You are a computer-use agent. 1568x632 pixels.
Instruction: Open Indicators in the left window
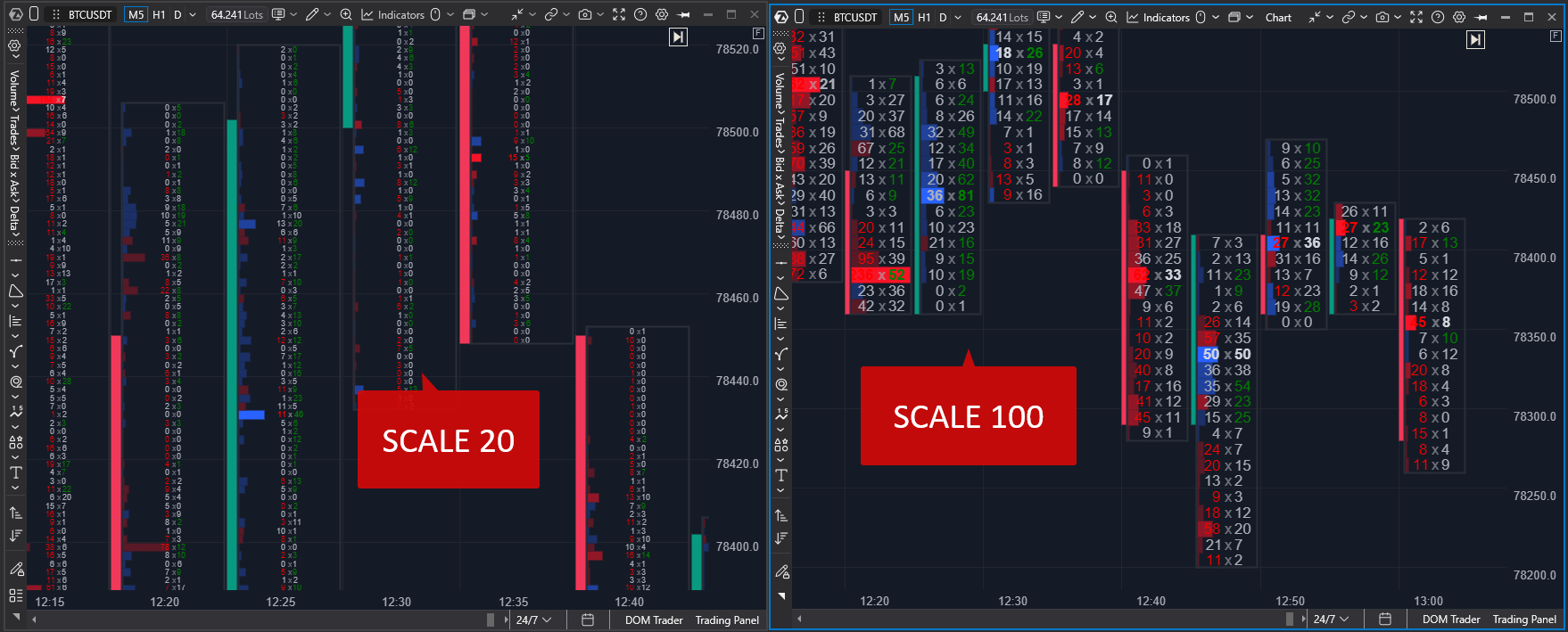point(392,14)
